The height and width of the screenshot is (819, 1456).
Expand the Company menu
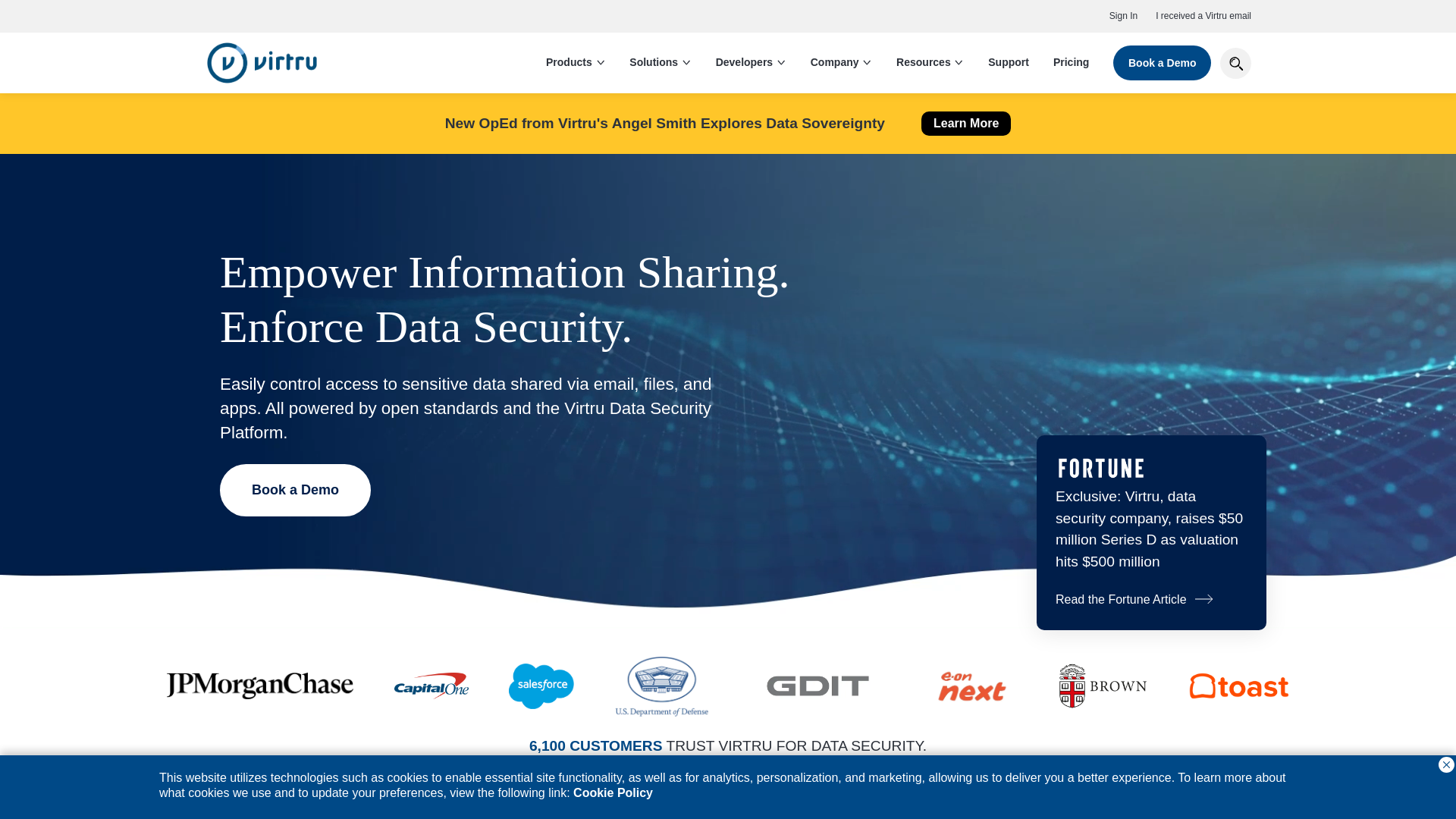tap(840, 62)
